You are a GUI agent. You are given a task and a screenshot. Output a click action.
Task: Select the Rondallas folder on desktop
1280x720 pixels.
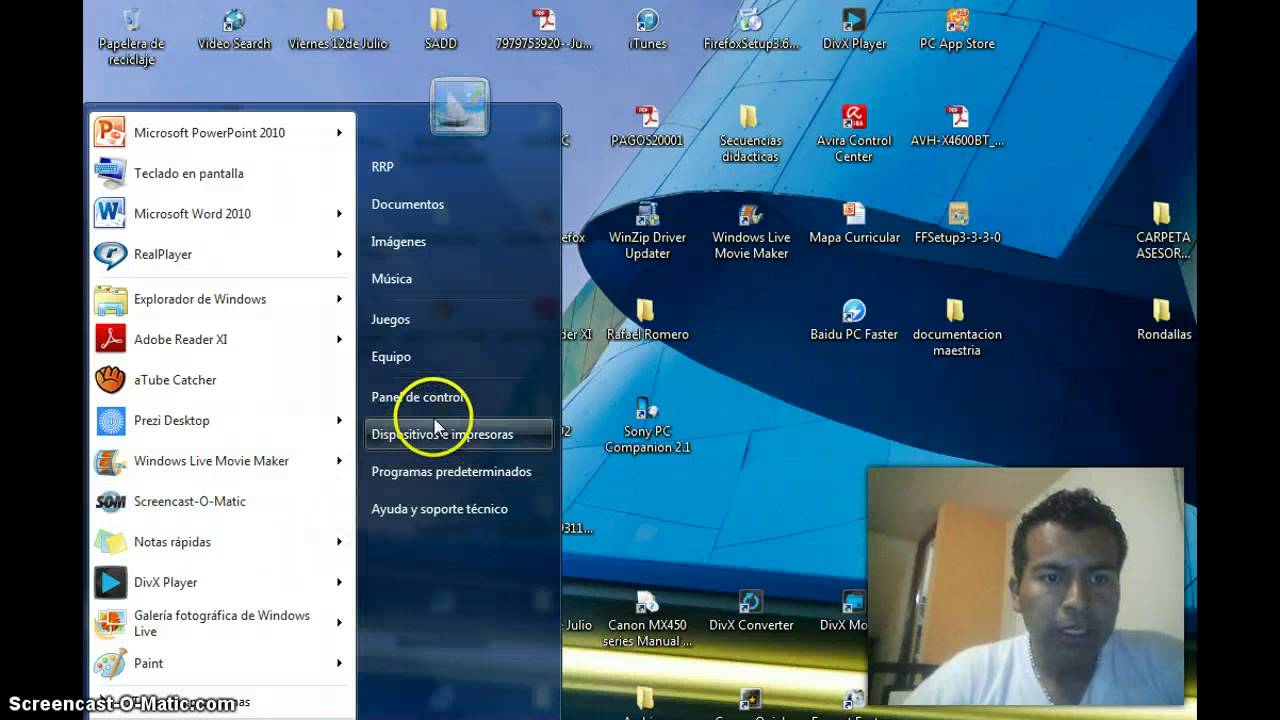1164,319
